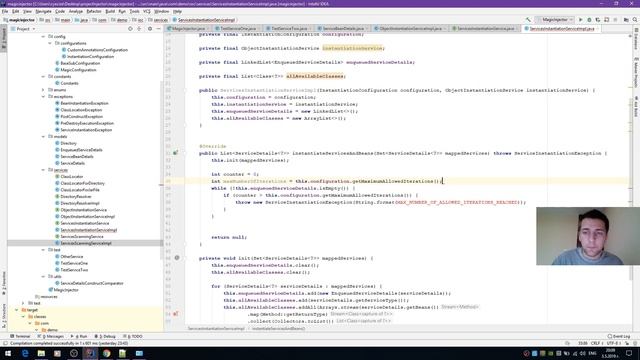The width and height of the screenshot is (640, 360).
Task: Open Messages tool window
Action: (50, 336)
